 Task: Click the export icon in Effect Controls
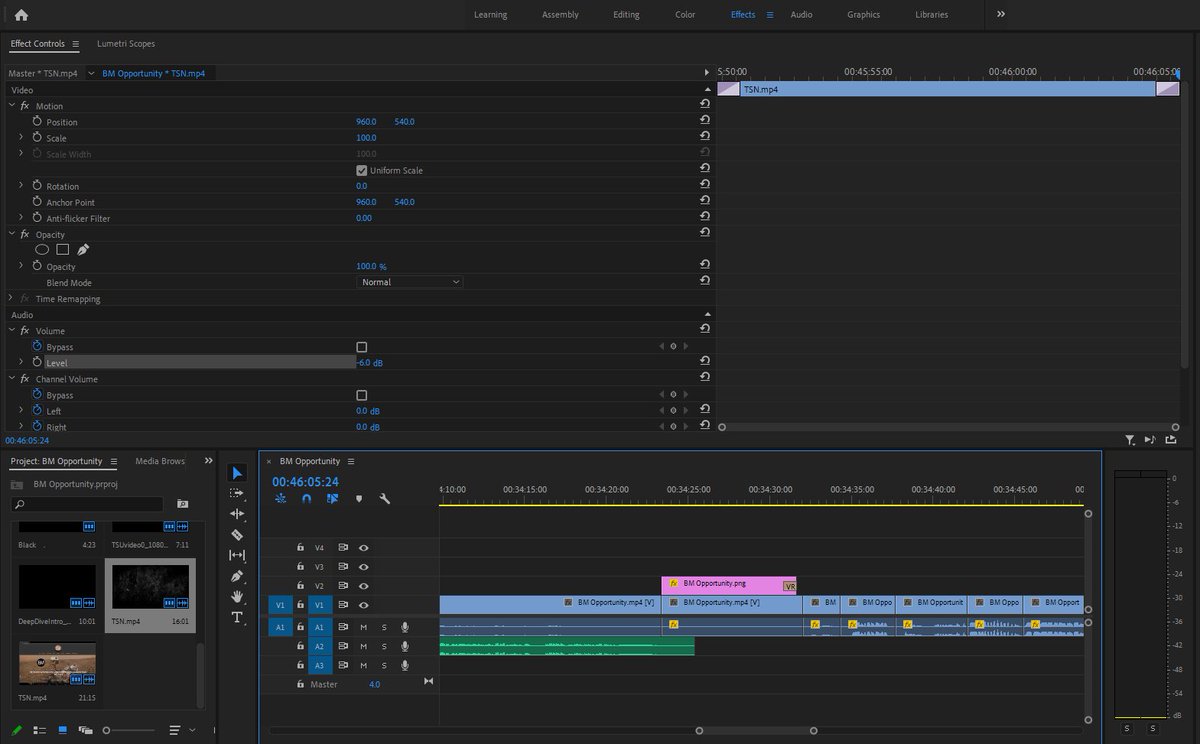pyautogui.click(x=1170, y=439)
